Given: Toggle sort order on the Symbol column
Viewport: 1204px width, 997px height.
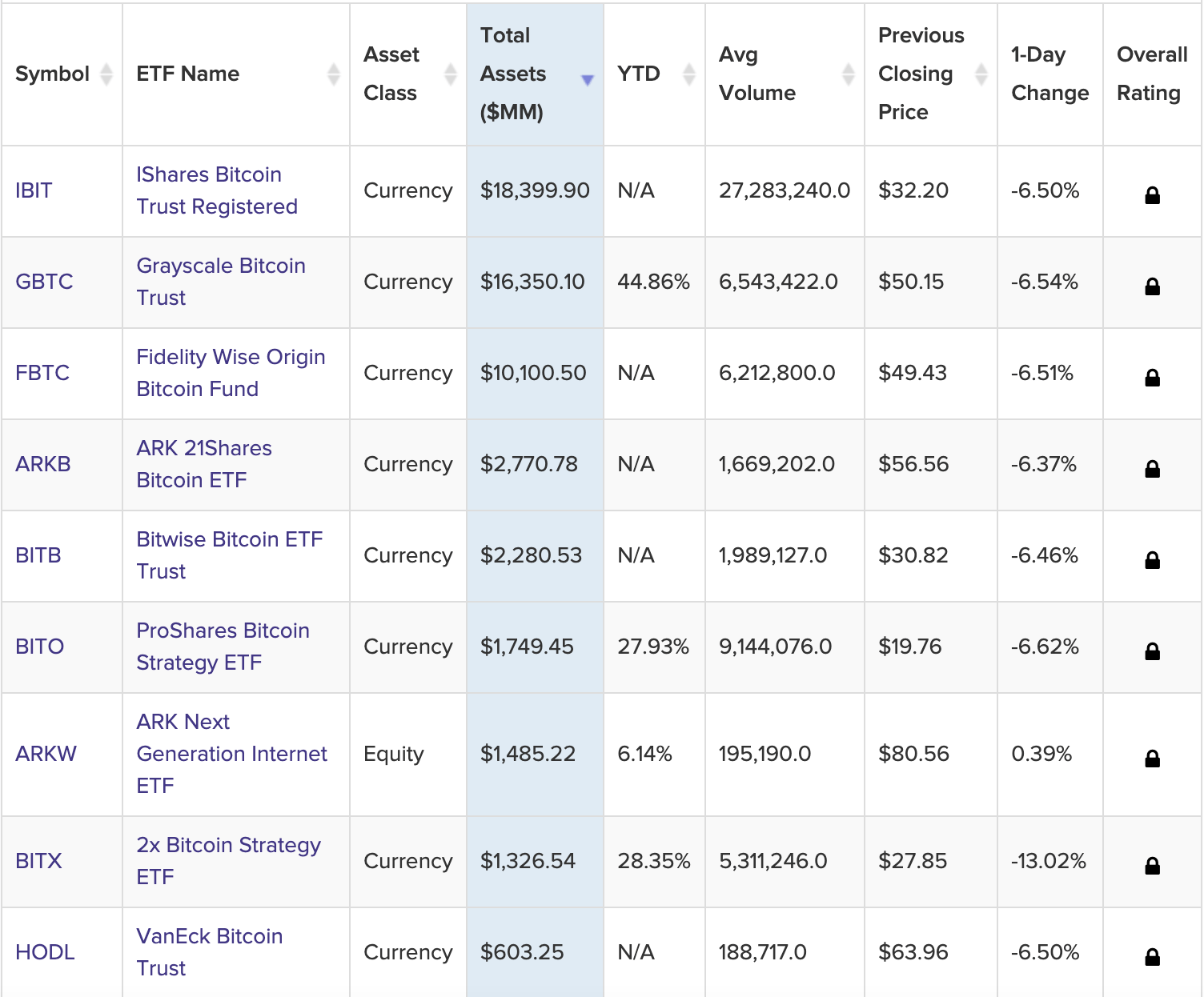Looking at the screenshot, I should pos(107,74).
